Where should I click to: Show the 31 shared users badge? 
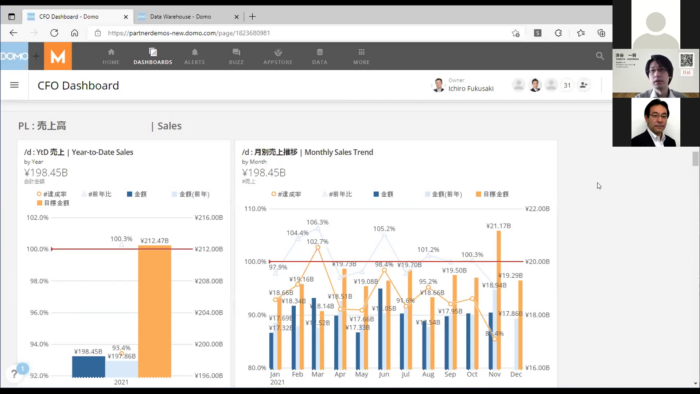click(567, 85)
